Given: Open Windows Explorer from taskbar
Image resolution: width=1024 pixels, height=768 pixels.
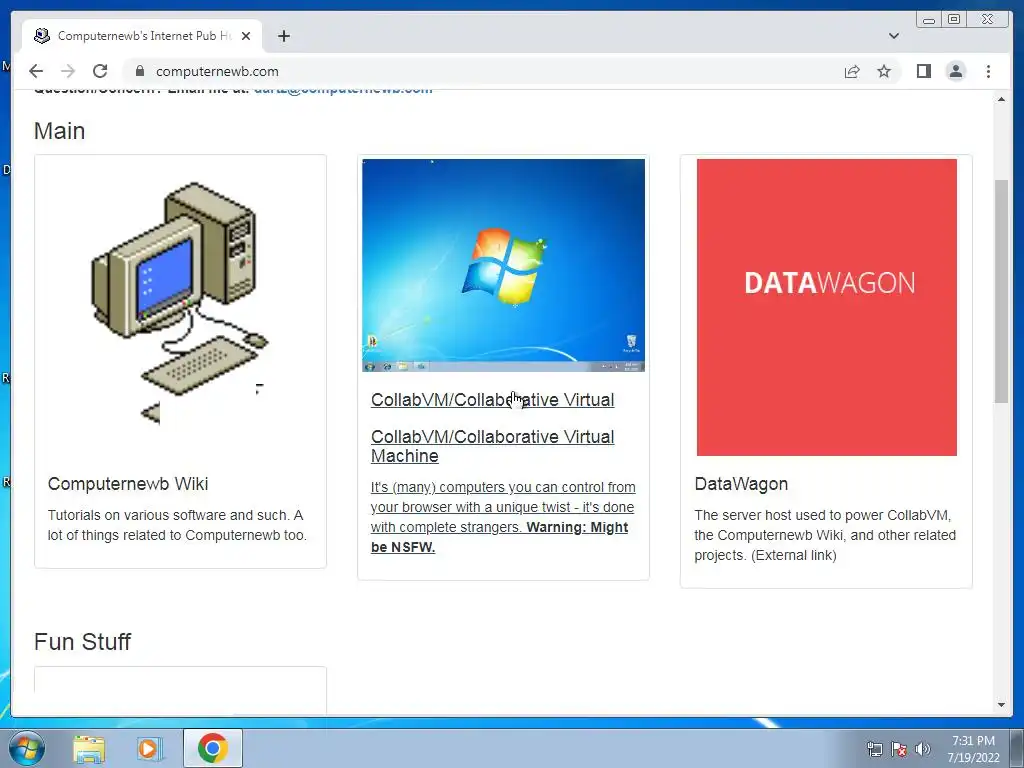Looking at the screenshot, I should point(89,748).
